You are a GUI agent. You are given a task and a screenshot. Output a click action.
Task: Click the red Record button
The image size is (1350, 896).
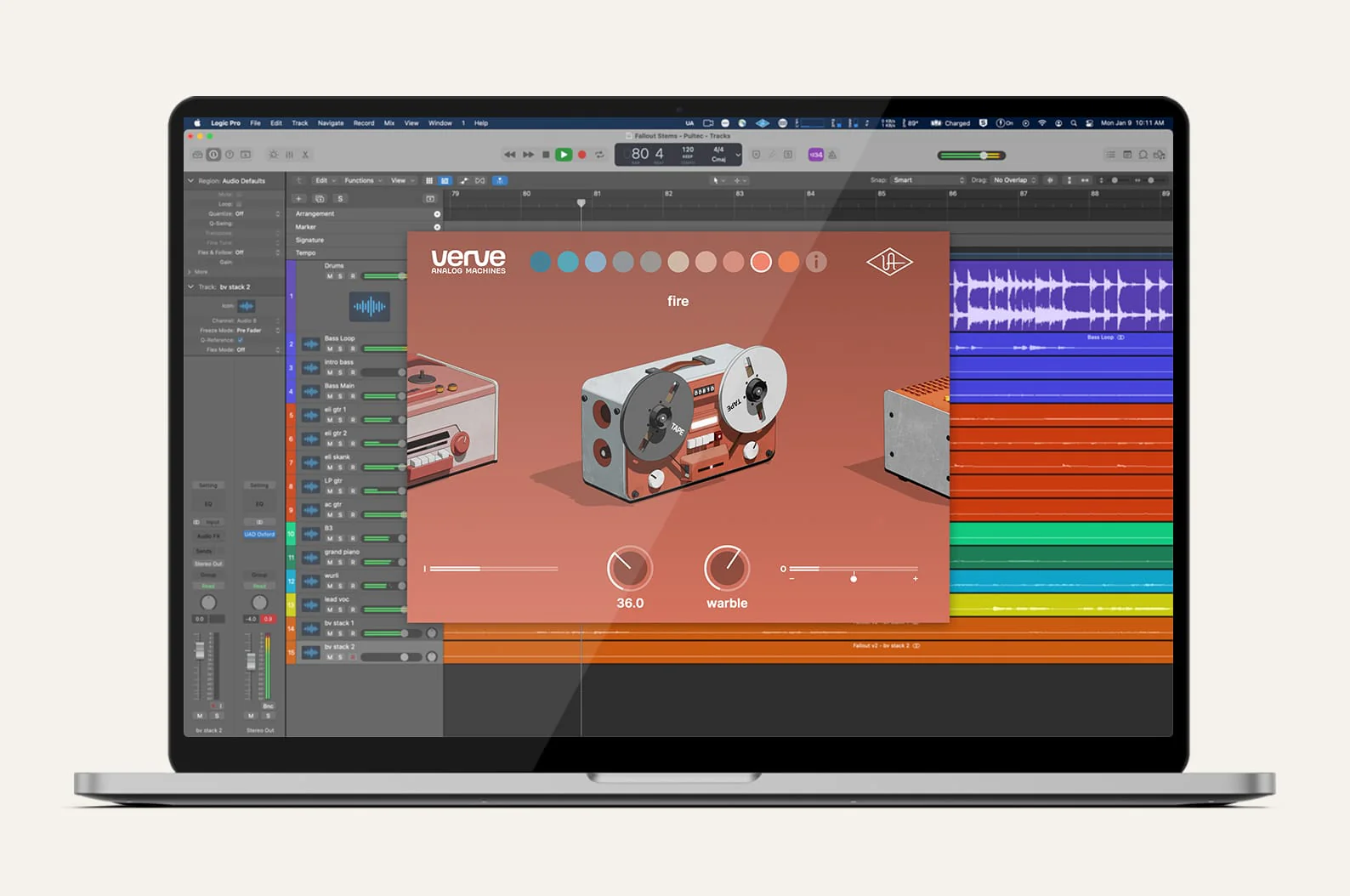click(581, 155)
